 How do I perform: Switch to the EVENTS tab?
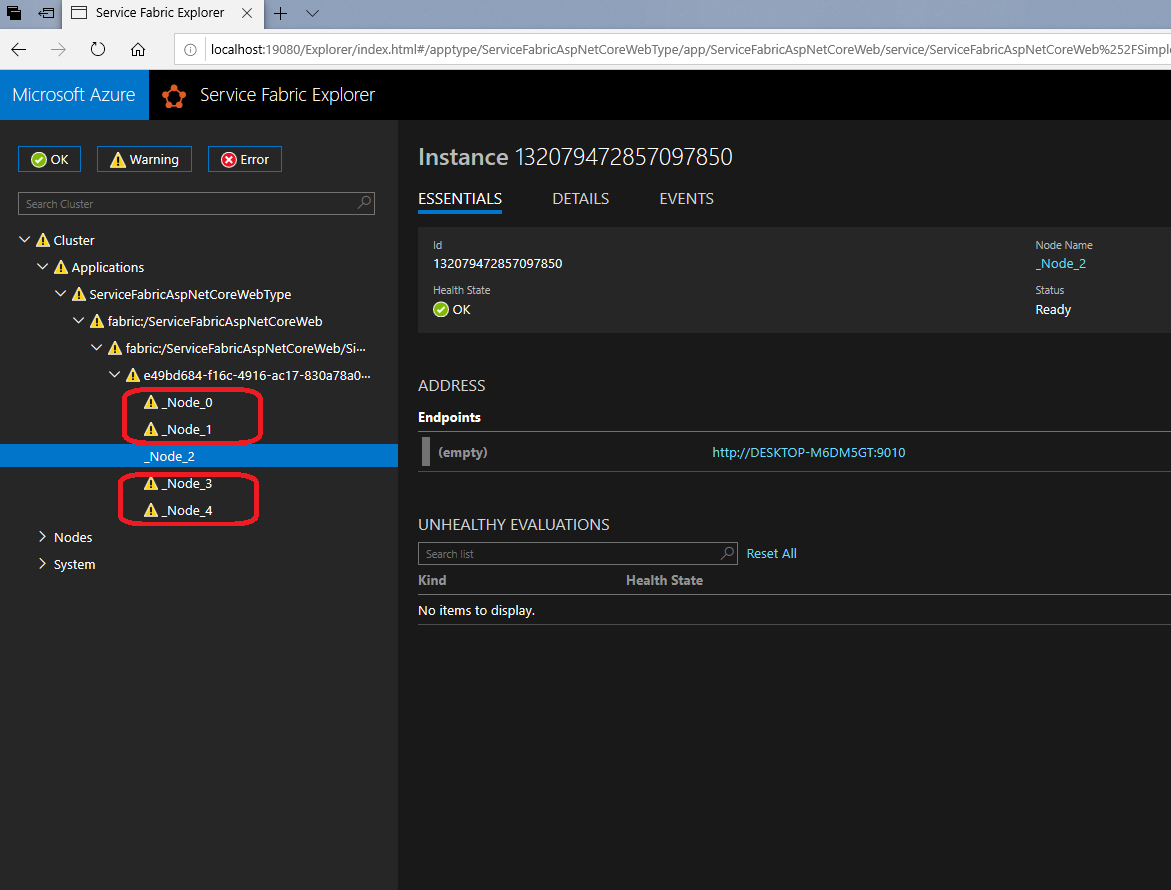(686, 199)
